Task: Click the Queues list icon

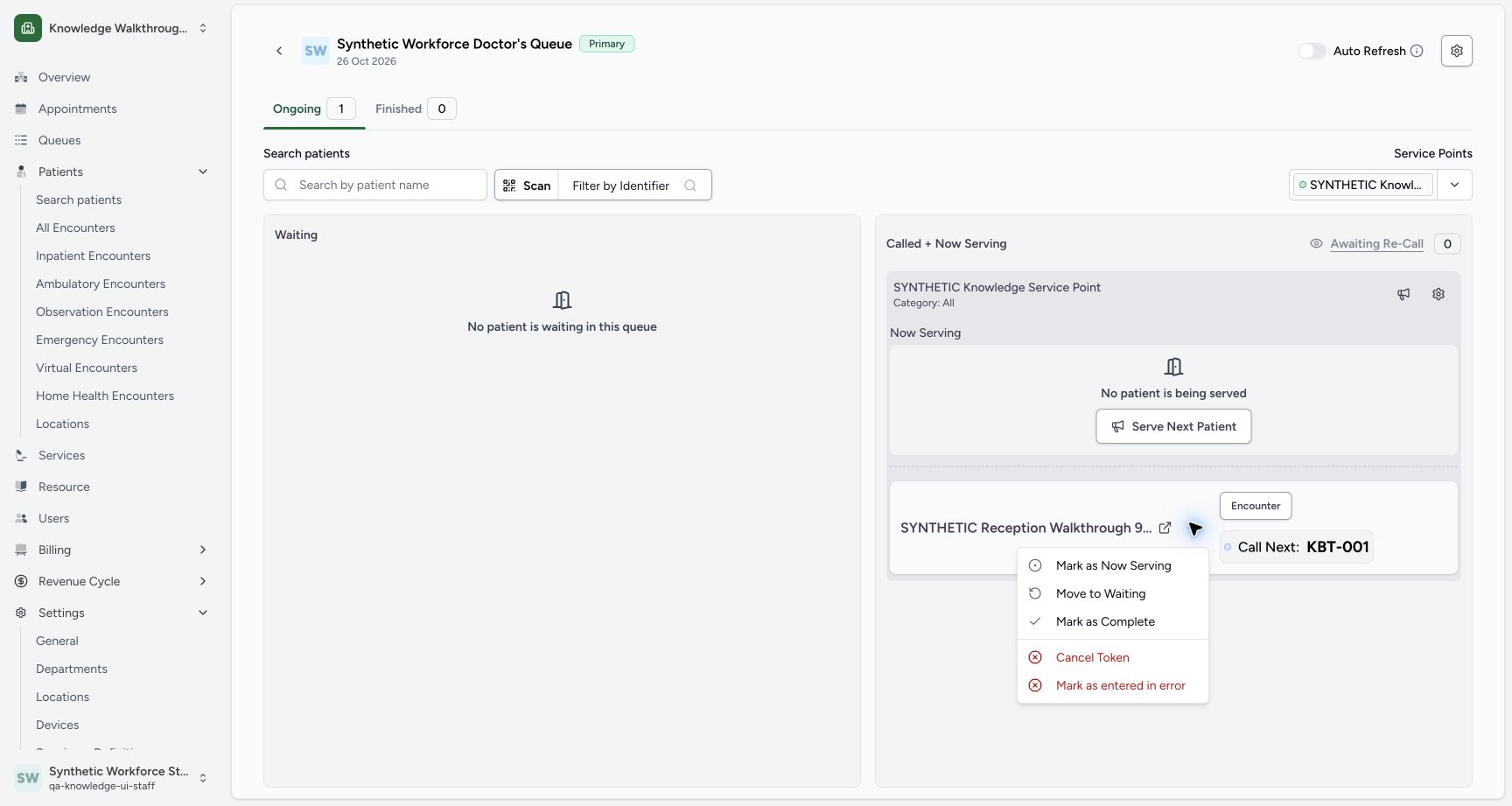Action: pos(21,140)
